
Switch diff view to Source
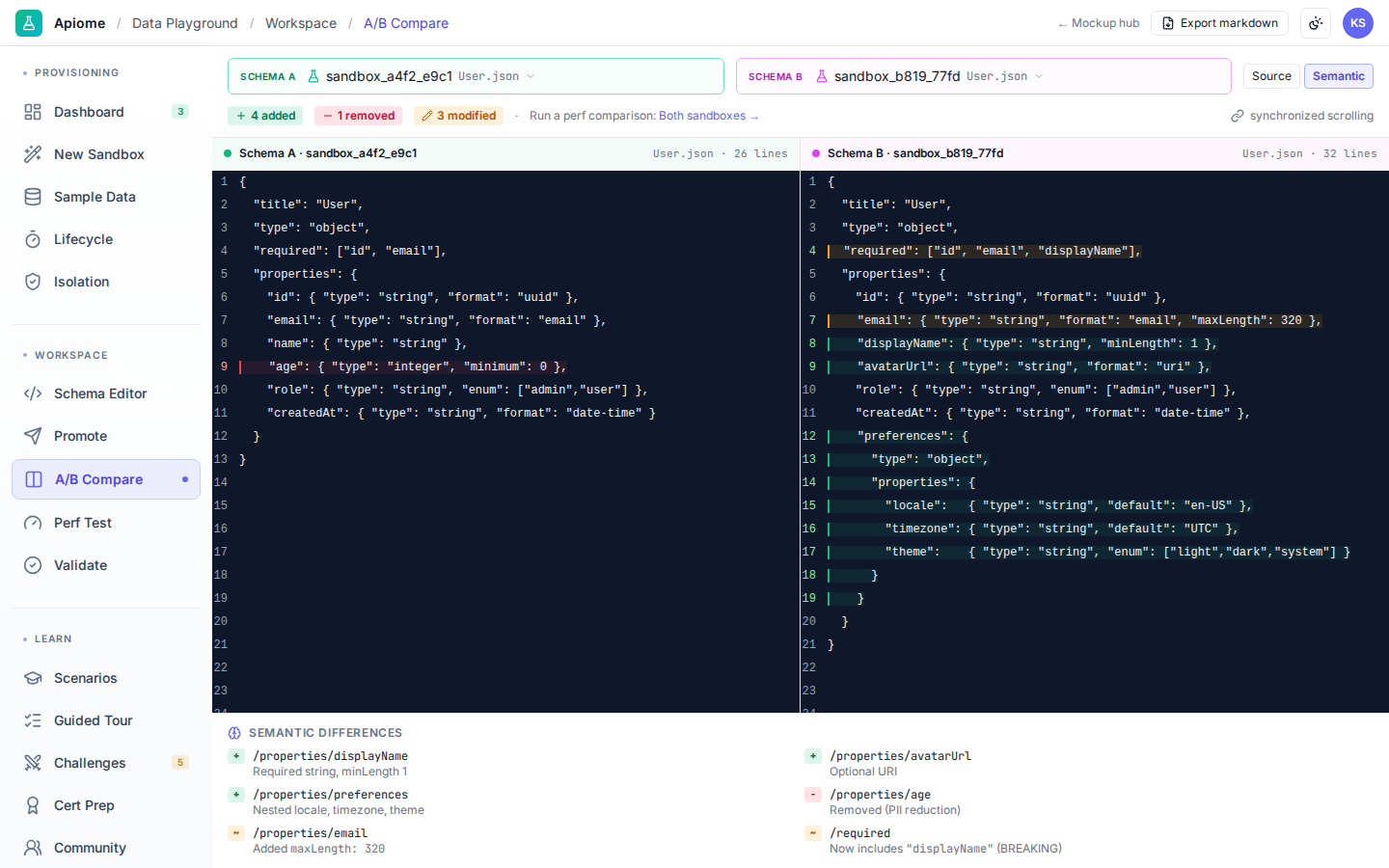pos(1271,76)
